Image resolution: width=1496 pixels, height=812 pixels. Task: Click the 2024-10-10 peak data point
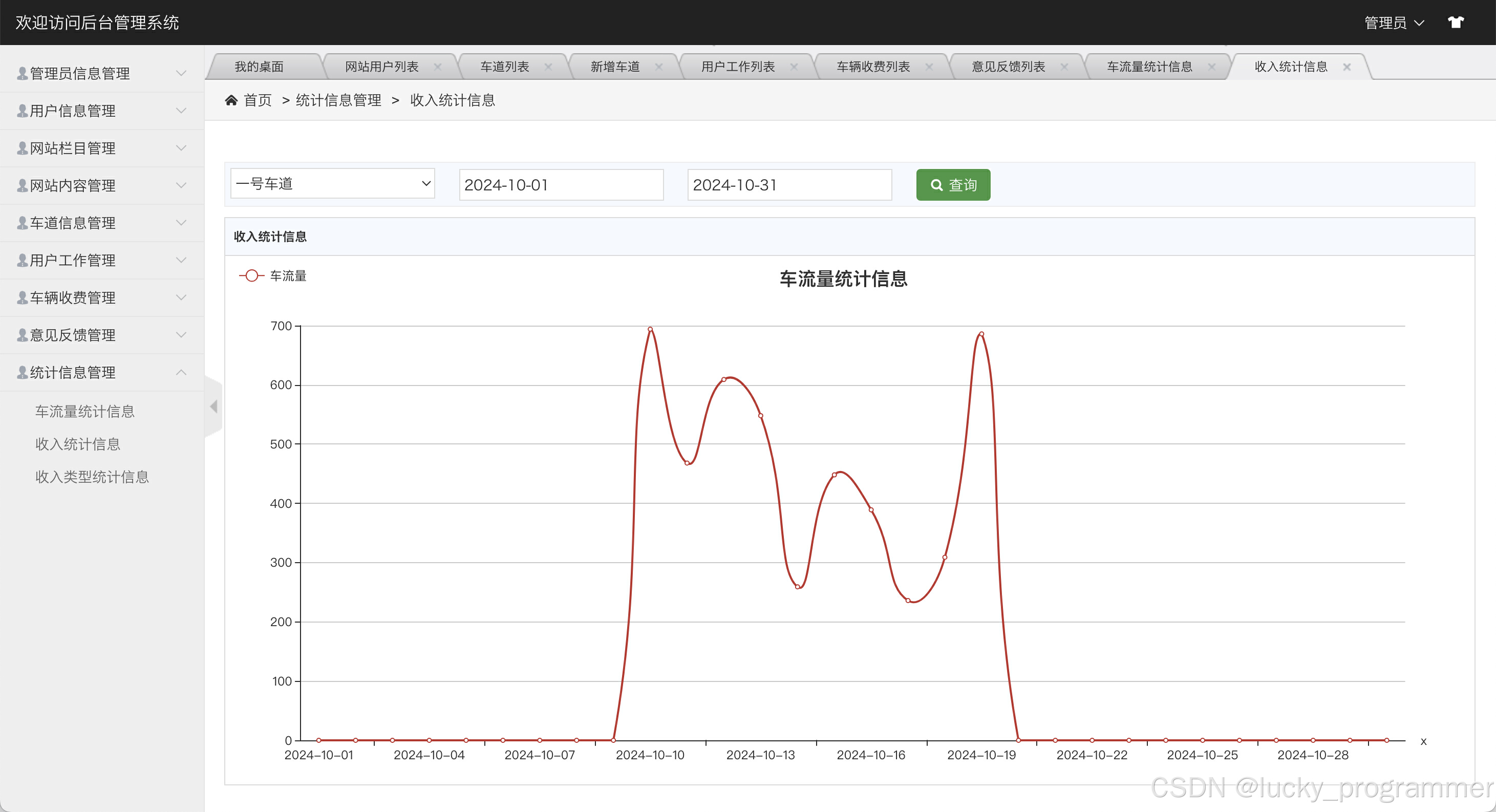click(650, 329)
